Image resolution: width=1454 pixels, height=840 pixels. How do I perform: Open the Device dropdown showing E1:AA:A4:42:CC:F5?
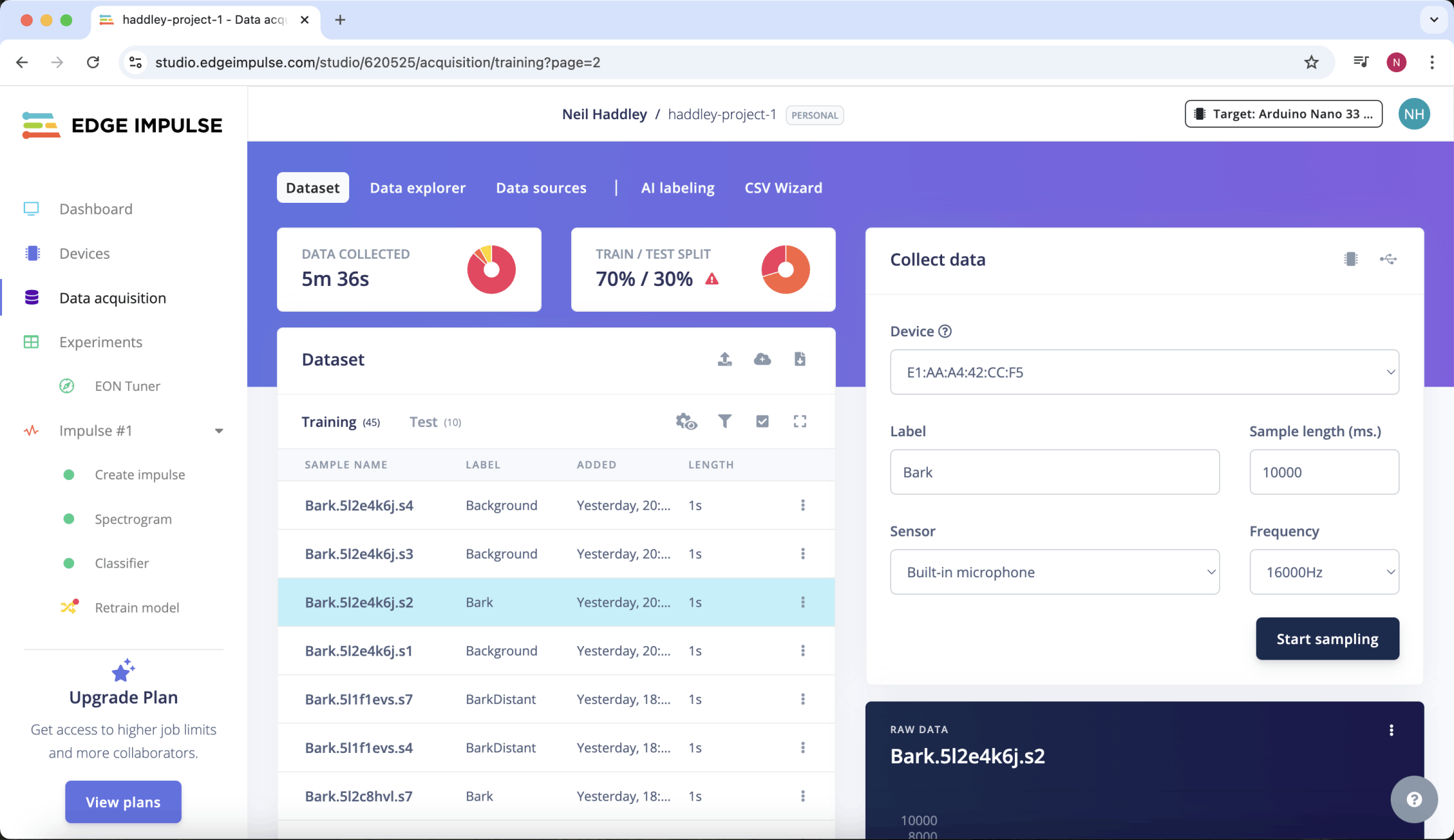[1144, 372]
